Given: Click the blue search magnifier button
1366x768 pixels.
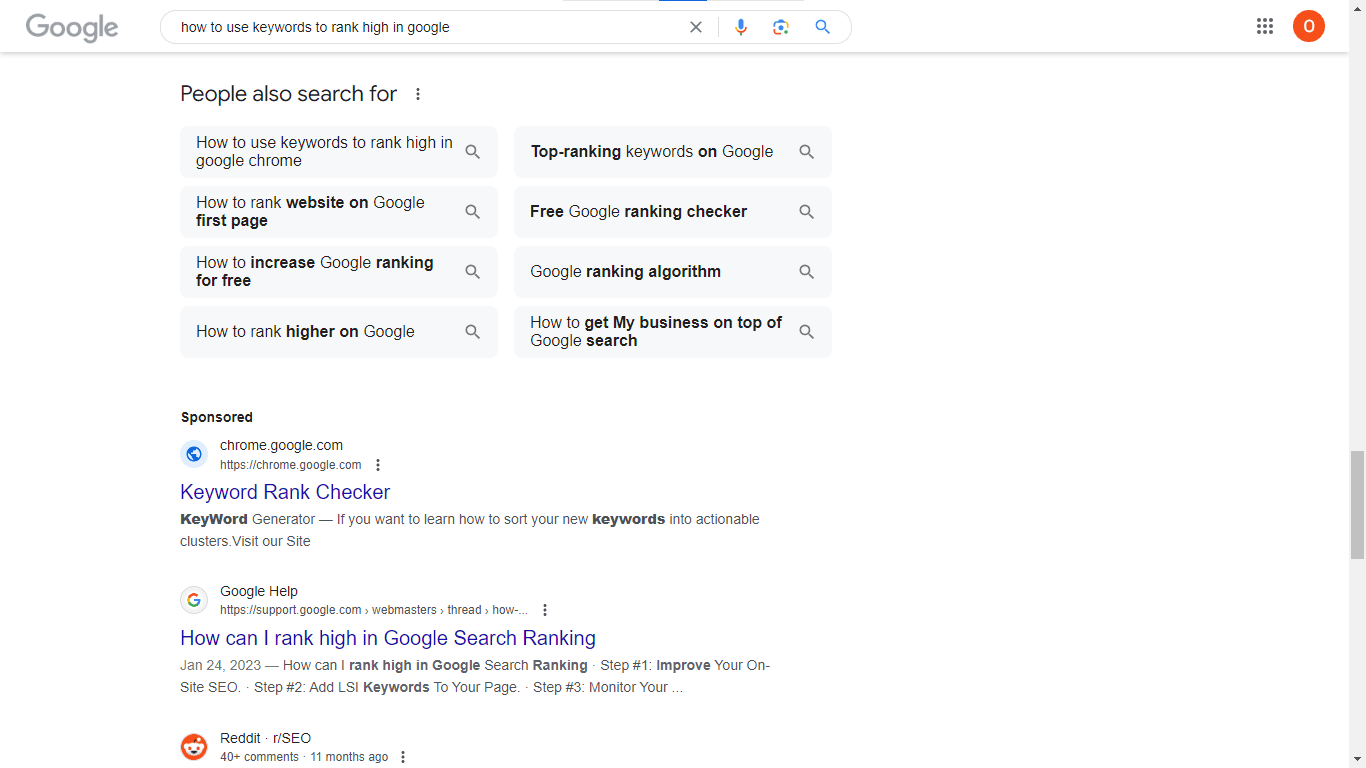Looking at the screenshot, I should tap(822, 27).
